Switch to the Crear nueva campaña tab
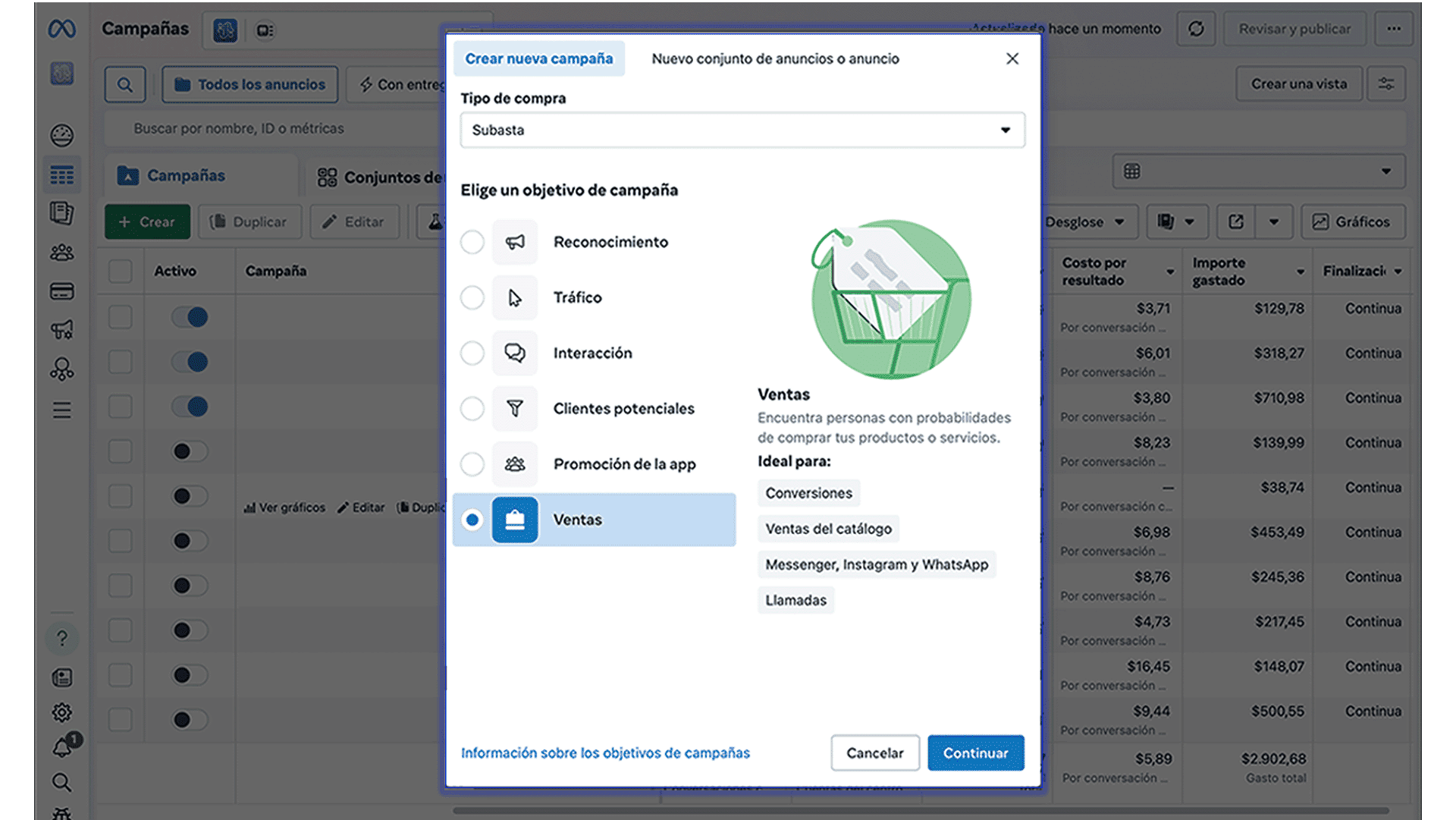 pyautogui.click(x=539, y=58)
